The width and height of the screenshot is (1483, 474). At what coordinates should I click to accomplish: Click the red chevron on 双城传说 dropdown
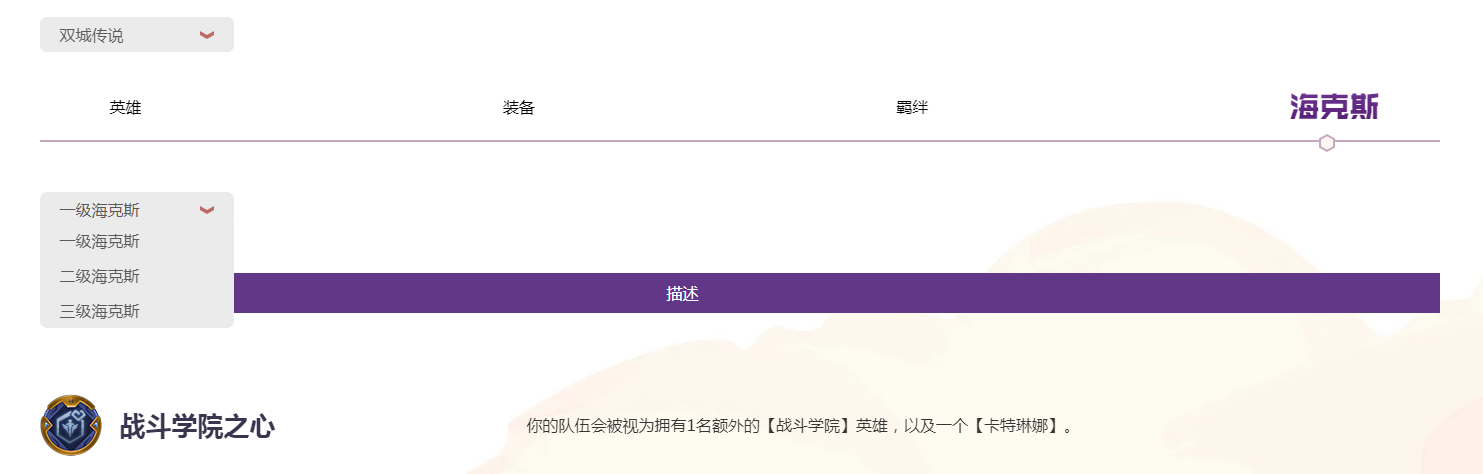207,35
